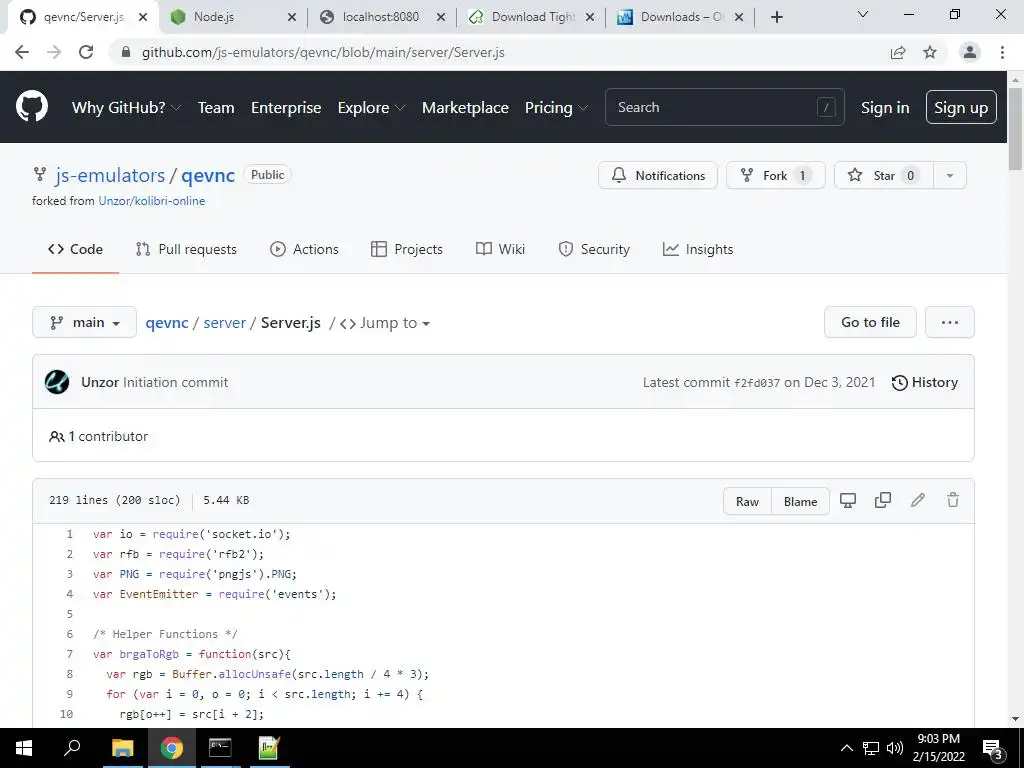Click js-emulators owner link
This screenshot has height=768, width=1024.
110,175
